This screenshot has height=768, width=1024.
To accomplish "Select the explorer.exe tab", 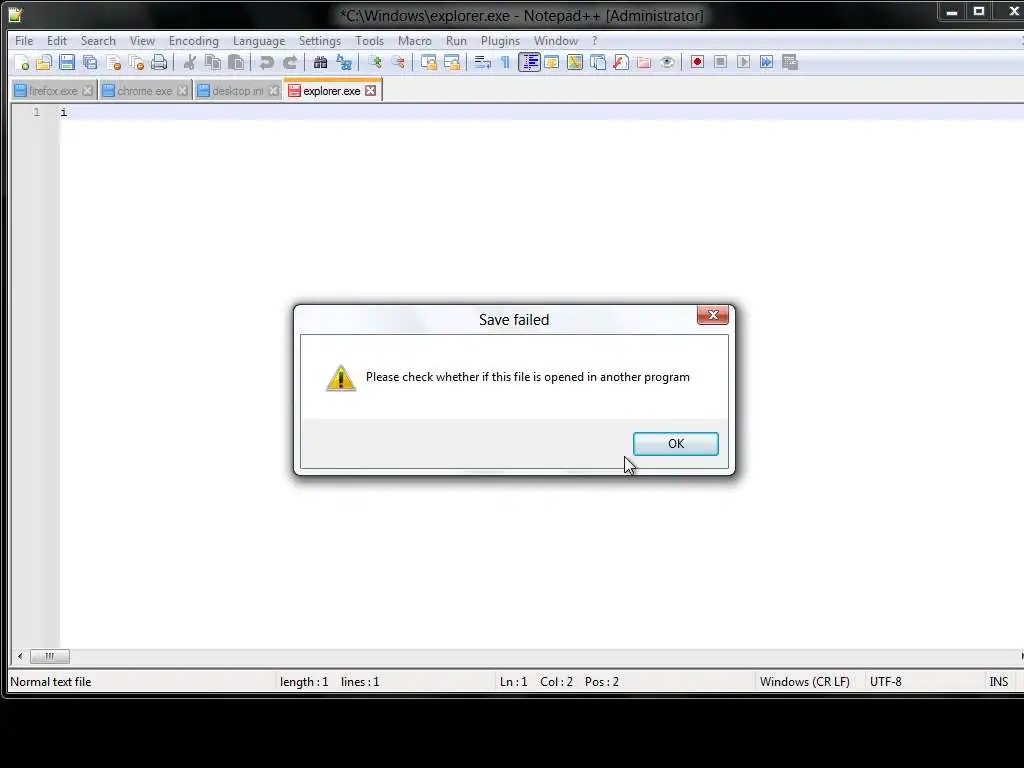I will click(x=331, y=91).
